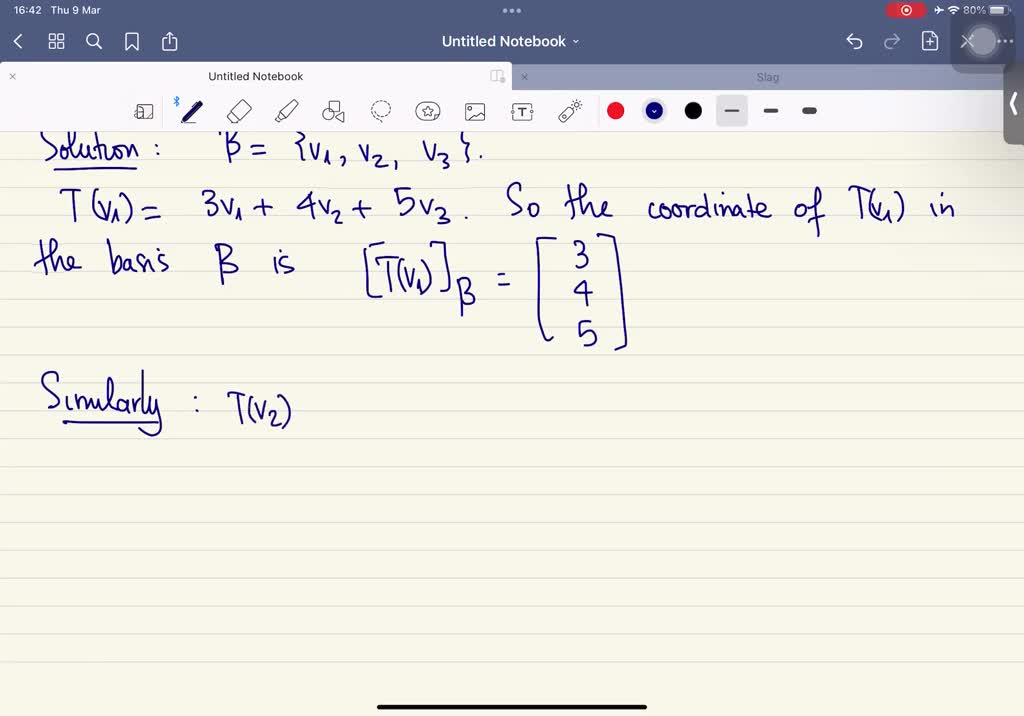Insert an image with the Photo tool
Viewport: 1024px width, 716px height.
point(475,111)
